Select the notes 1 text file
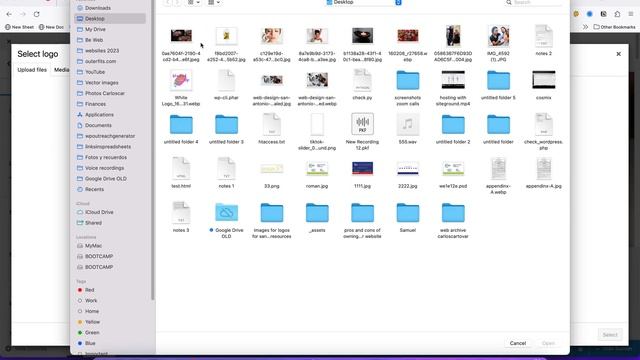The width and height of the screenshot is (640, 360). pos(226,168)
